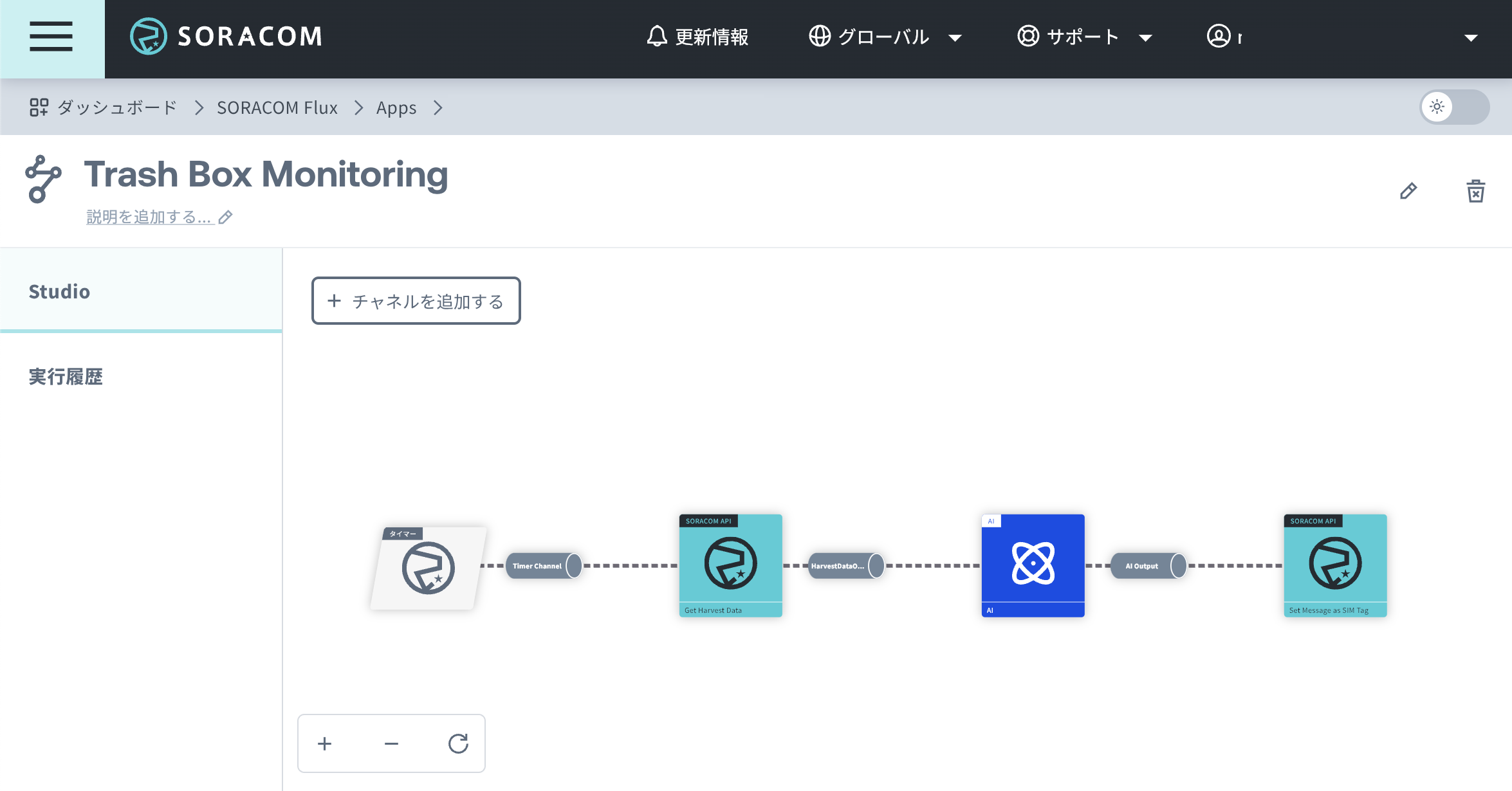This screenshot has height=791, width=1512.
Task: Open the blue AI action node
Action: coord(1033,565)
